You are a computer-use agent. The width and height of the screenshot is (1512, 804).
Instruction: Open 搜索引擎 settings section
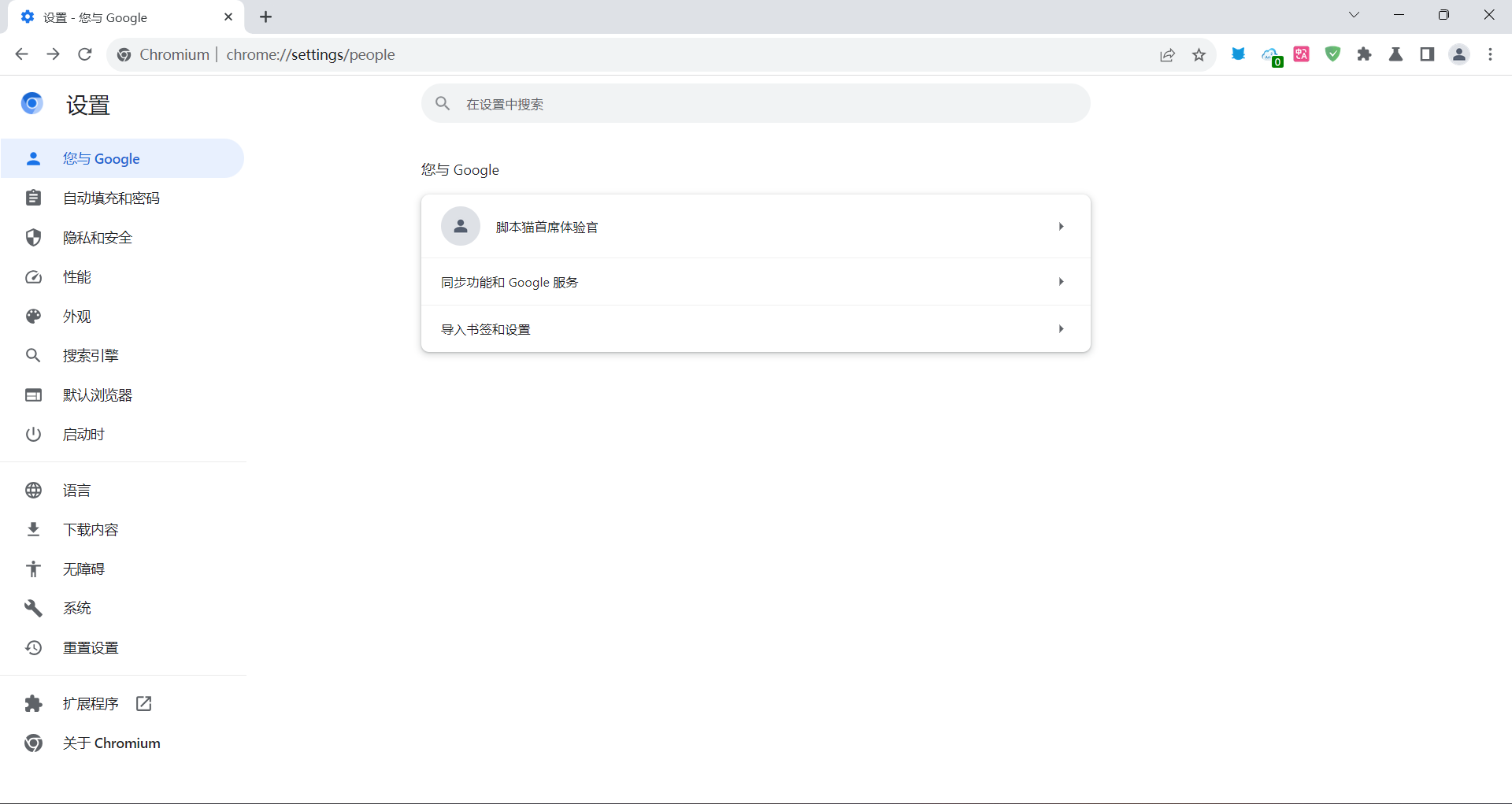122,355
